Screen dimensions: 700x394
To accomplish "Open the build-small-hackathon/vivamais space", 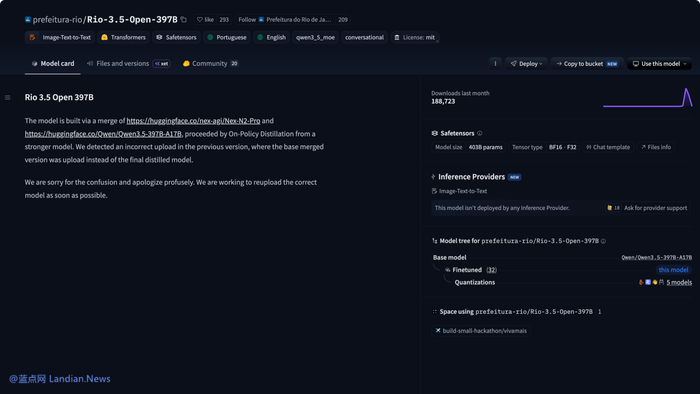I will 481,331.
